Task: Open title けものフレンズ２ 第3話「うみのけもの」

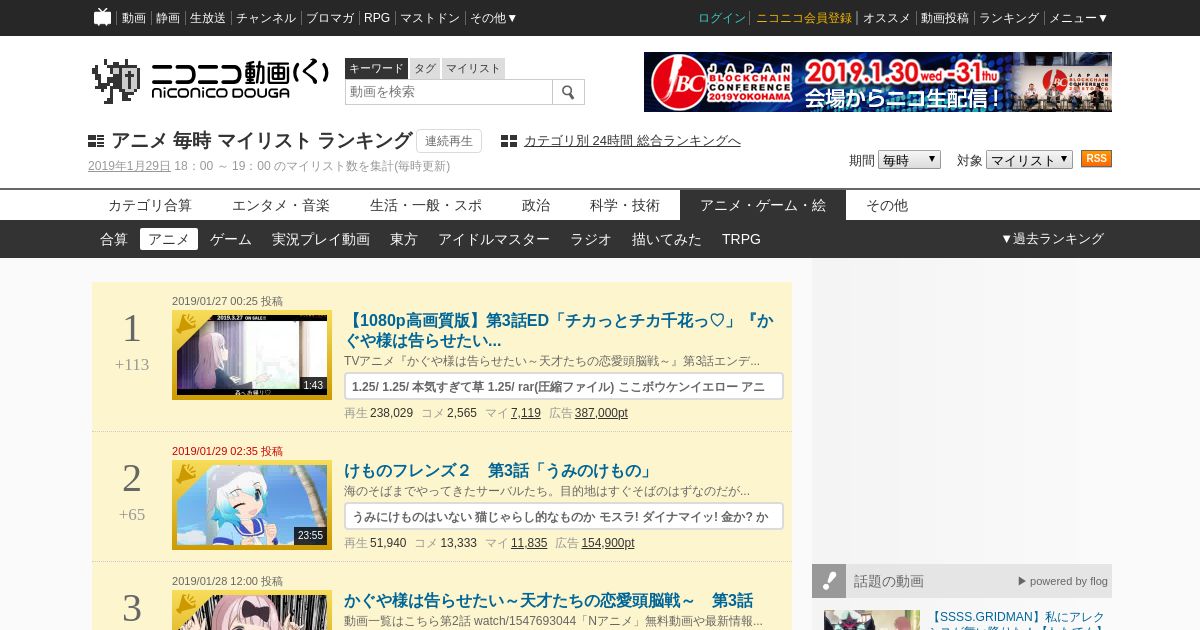Action: [498, 470]
